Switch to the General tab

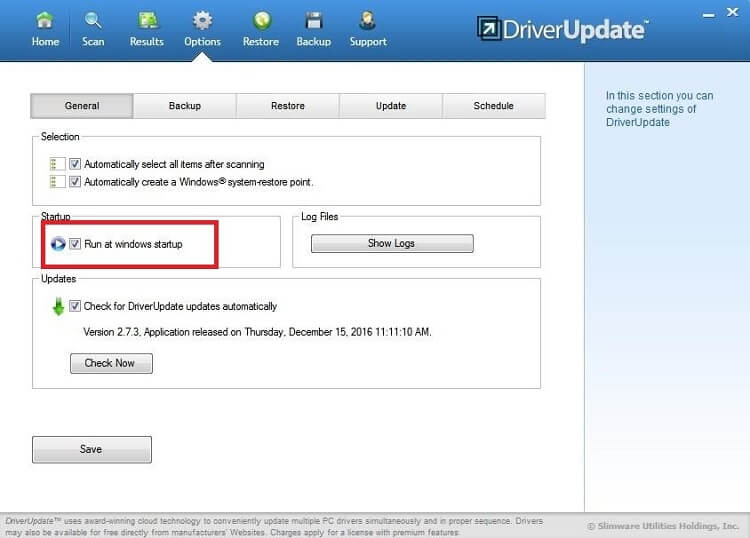pyautogui.click(x=82, y=106)
